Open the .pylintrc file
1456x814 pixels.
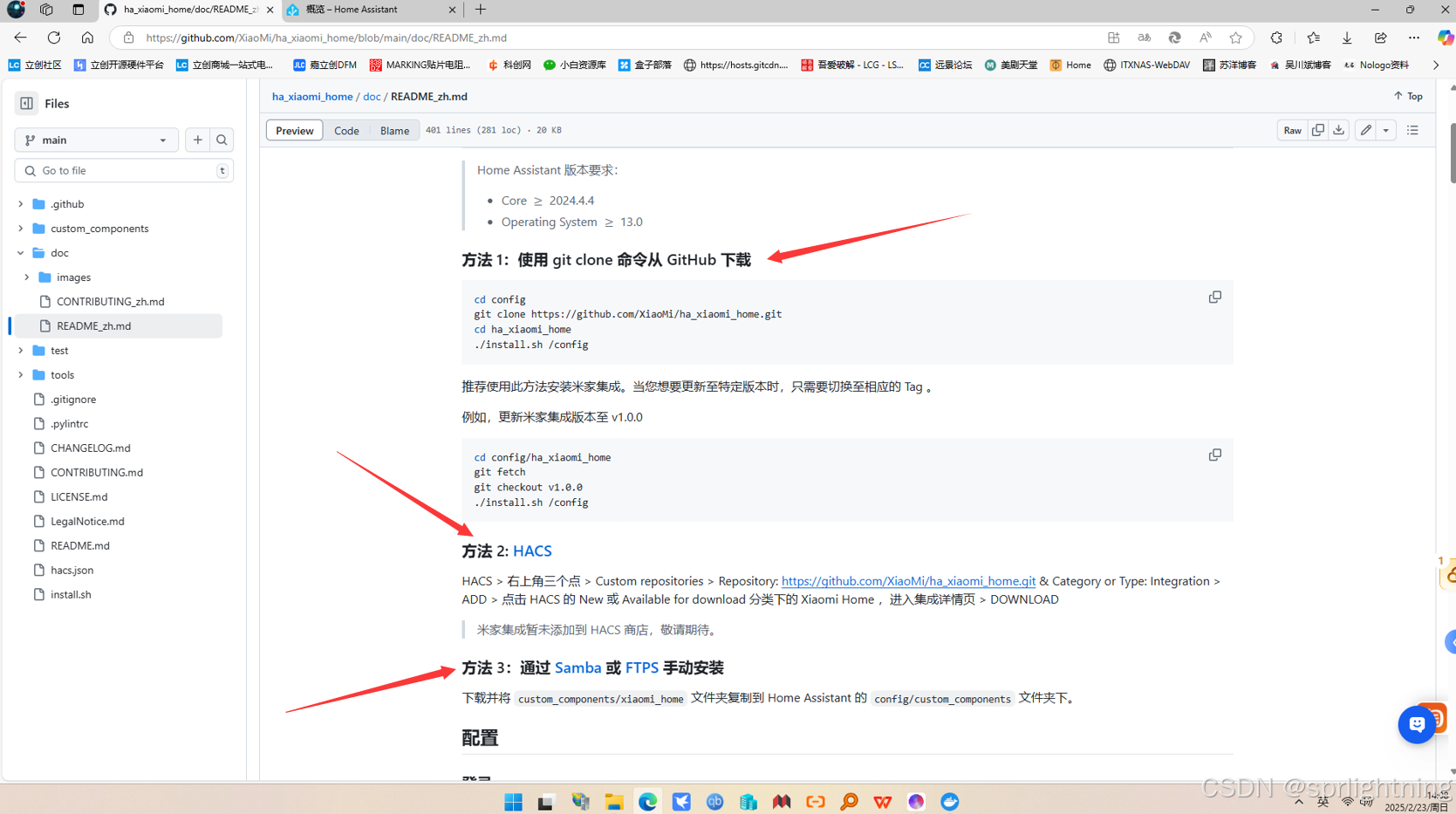69,424
